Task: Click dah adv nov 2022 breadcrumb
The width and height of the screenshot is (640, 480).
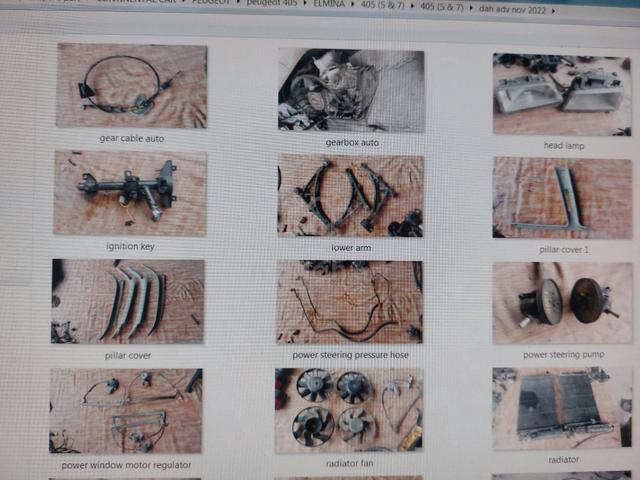Action: click(512, 9)
